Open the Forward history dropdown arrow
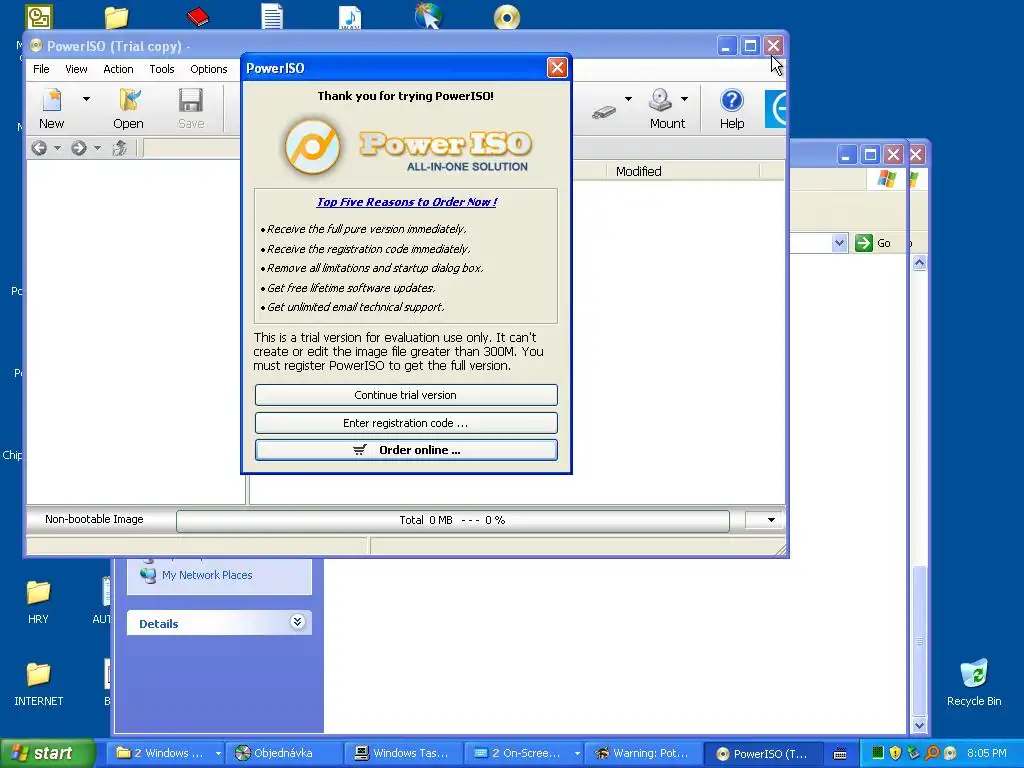Viewport: 1024px width, 768px height. 97,148
